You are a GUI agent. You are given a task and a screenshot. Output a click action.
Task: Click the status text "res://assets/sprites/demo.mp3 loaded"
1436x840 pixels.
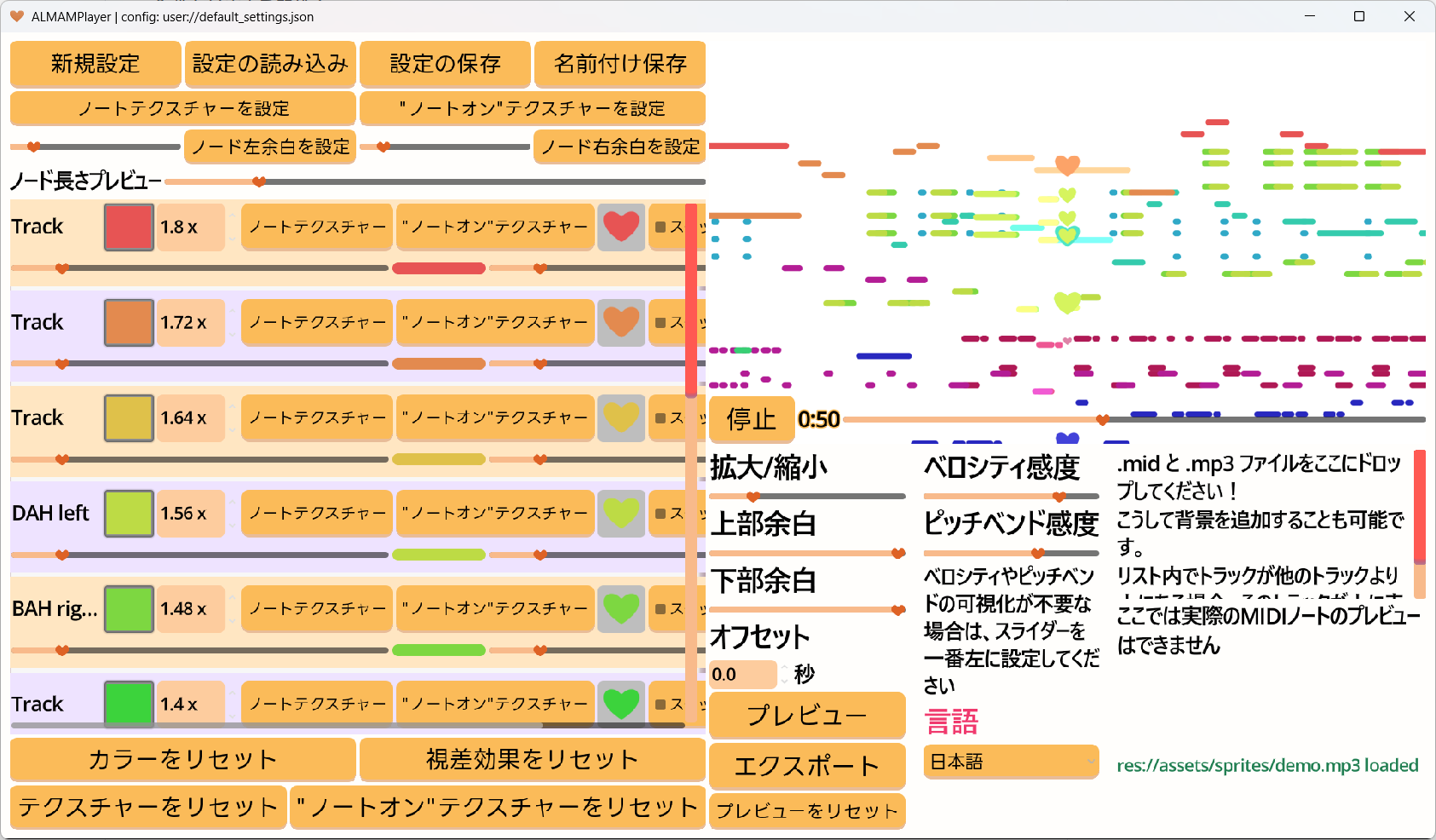[1267, 765]
